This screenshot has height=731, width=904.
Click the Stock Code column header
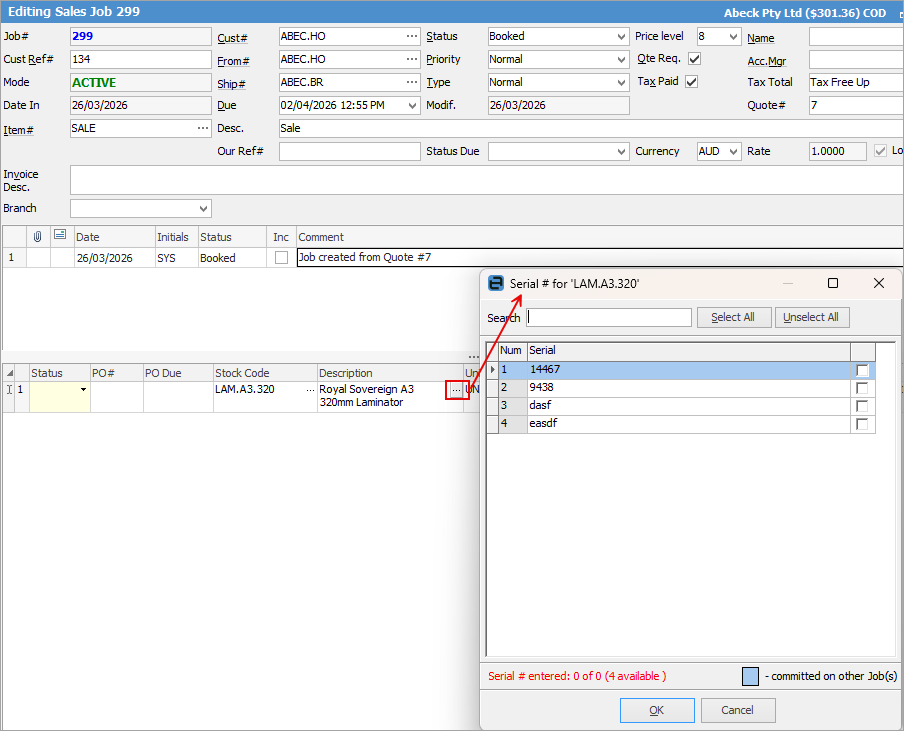pyautogui.click(x=265, y=373)
